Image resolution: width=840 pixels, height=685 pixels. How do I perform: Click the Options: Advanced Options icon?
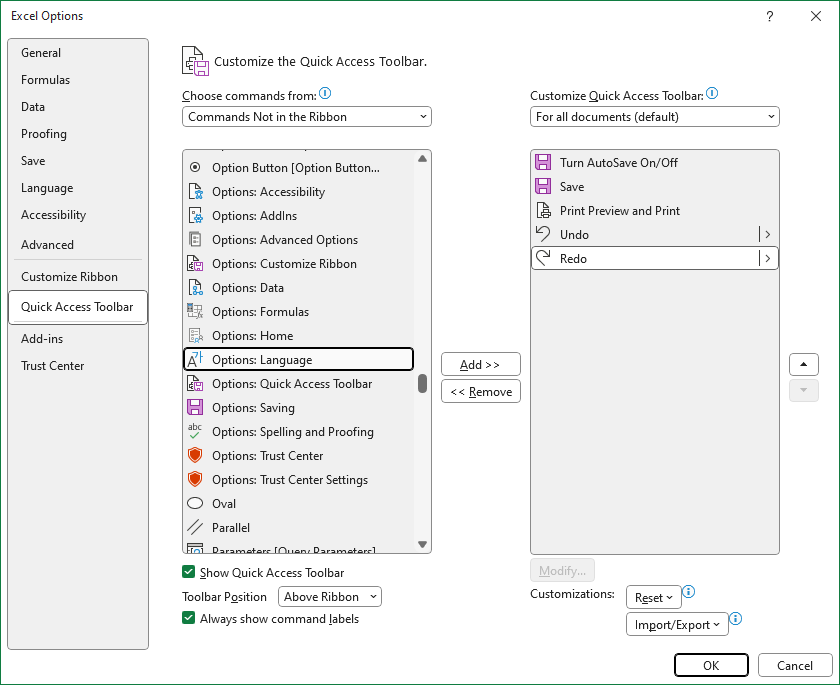point(195,239)
